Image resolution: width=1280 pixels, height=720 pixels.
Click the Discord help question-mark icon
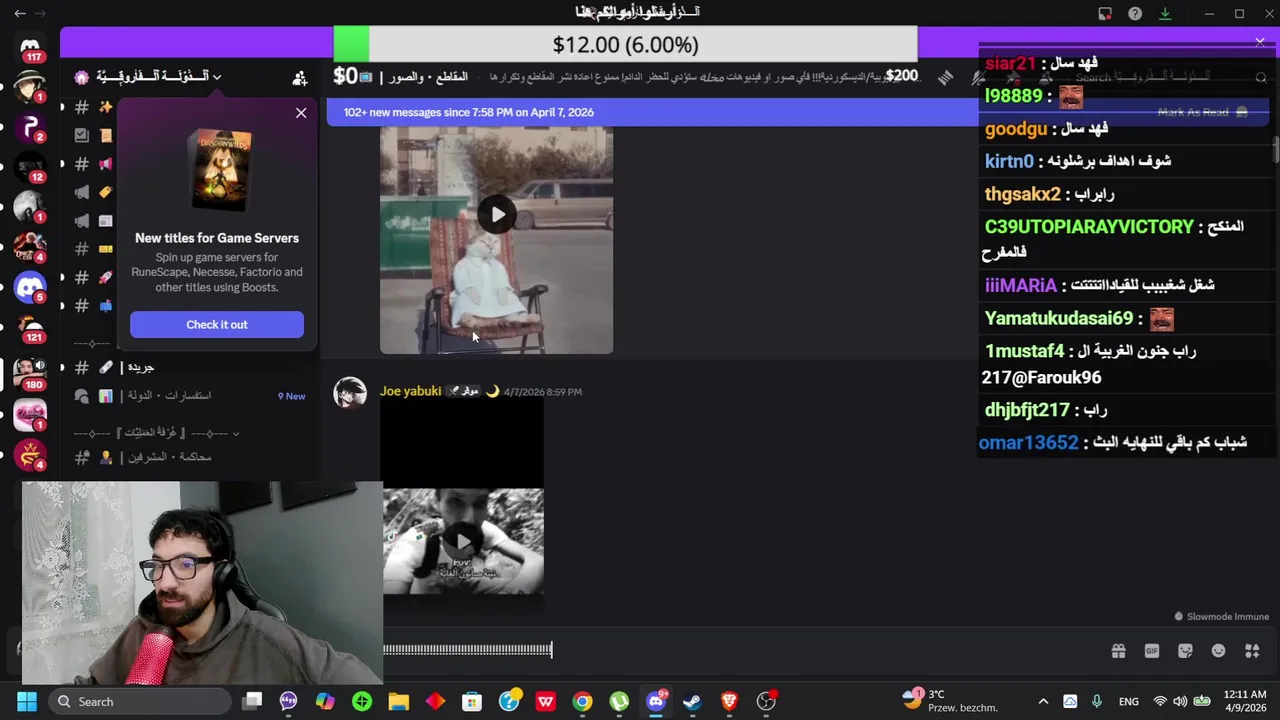pyautogui.click(x=1135, y=13)
